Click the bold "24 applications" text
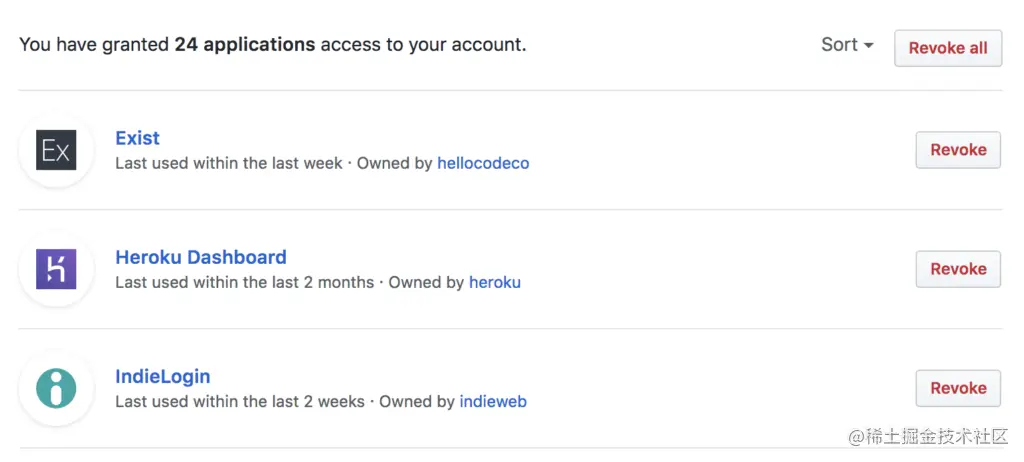 click(245, 45)
